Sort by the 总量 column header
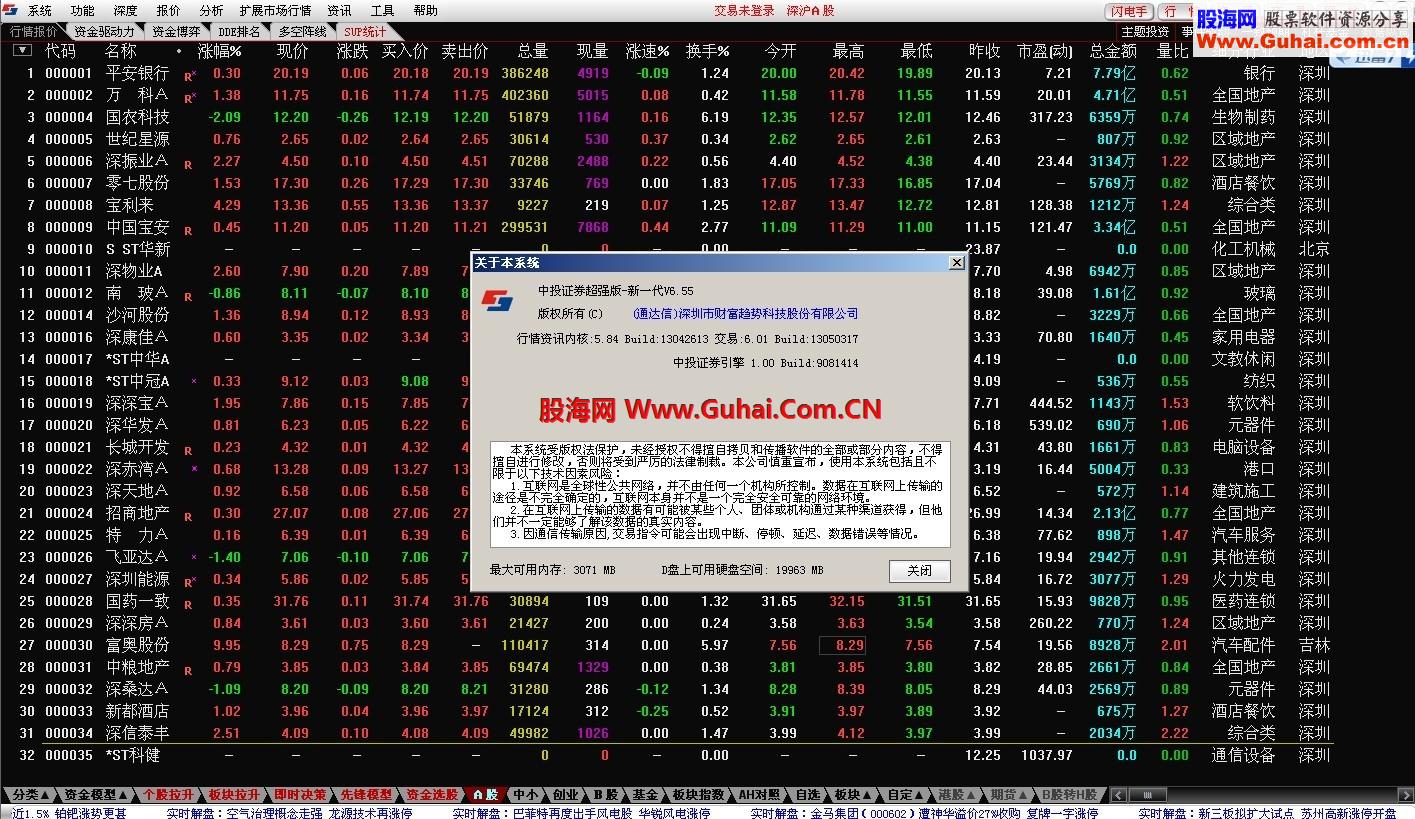 tap(533, 50)
